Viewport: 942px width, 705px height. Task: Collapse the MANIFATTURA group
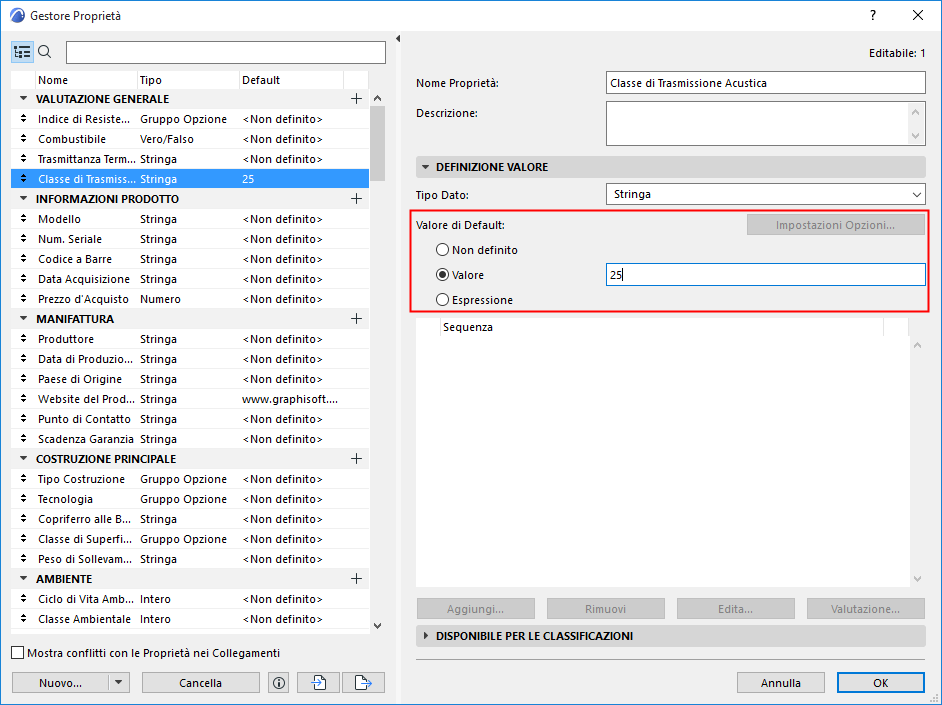coord(23,319)
